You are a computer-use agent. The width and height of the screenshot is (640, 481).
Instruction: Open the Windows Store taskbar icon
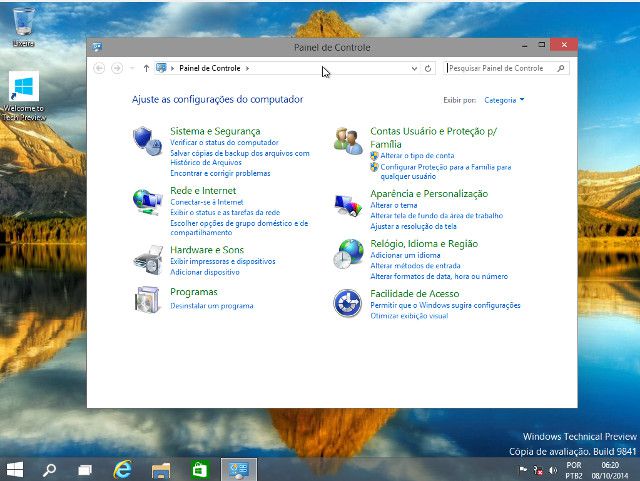(200, 470)
